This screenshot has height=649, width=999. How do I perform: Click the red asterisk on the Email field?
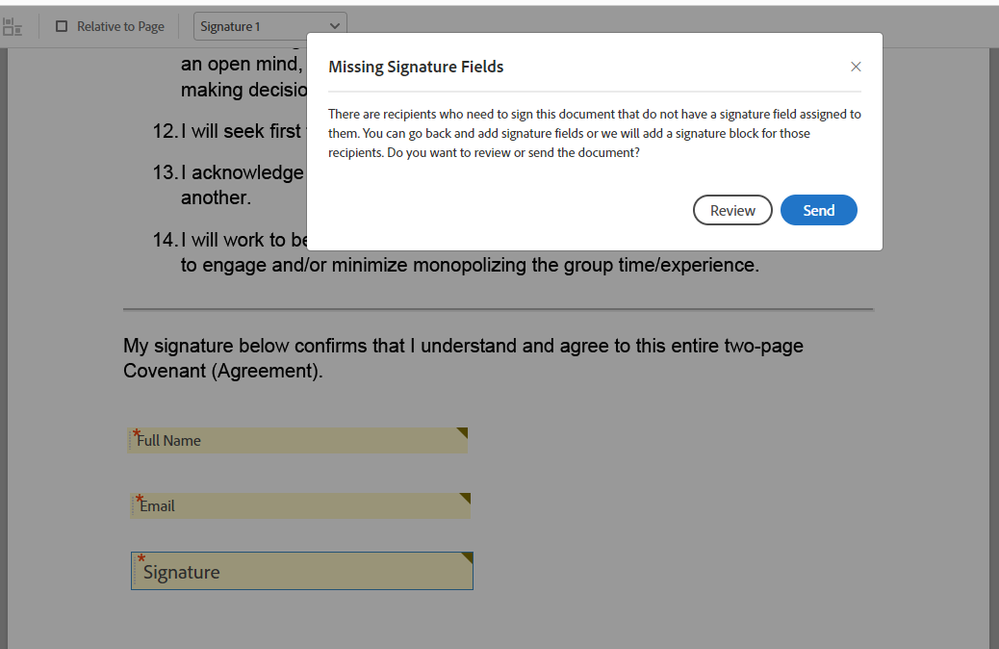point(137,499)
